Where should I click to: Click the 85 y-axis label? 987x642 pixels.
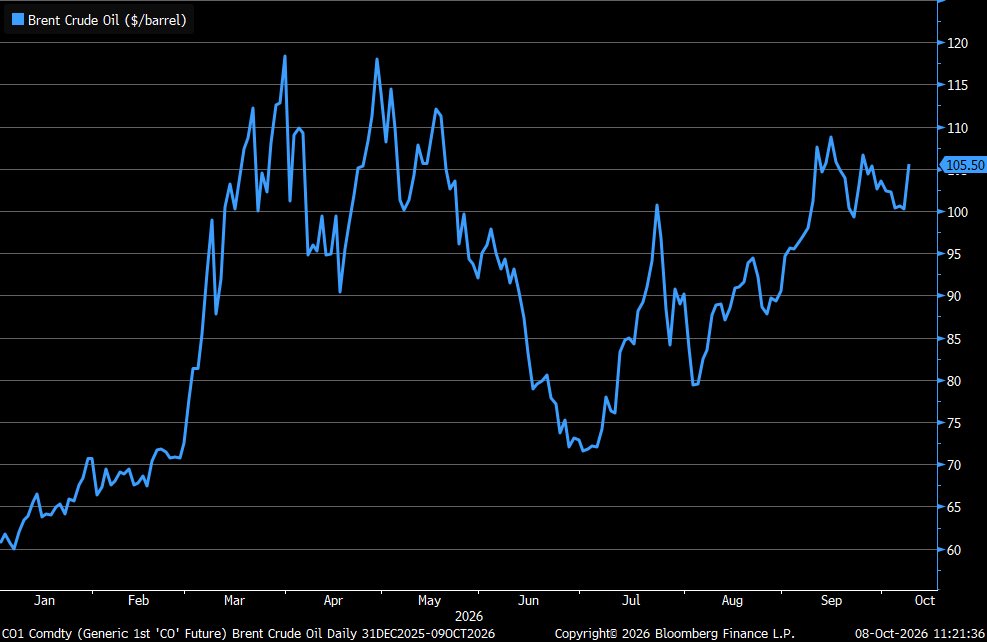(954, 339)
